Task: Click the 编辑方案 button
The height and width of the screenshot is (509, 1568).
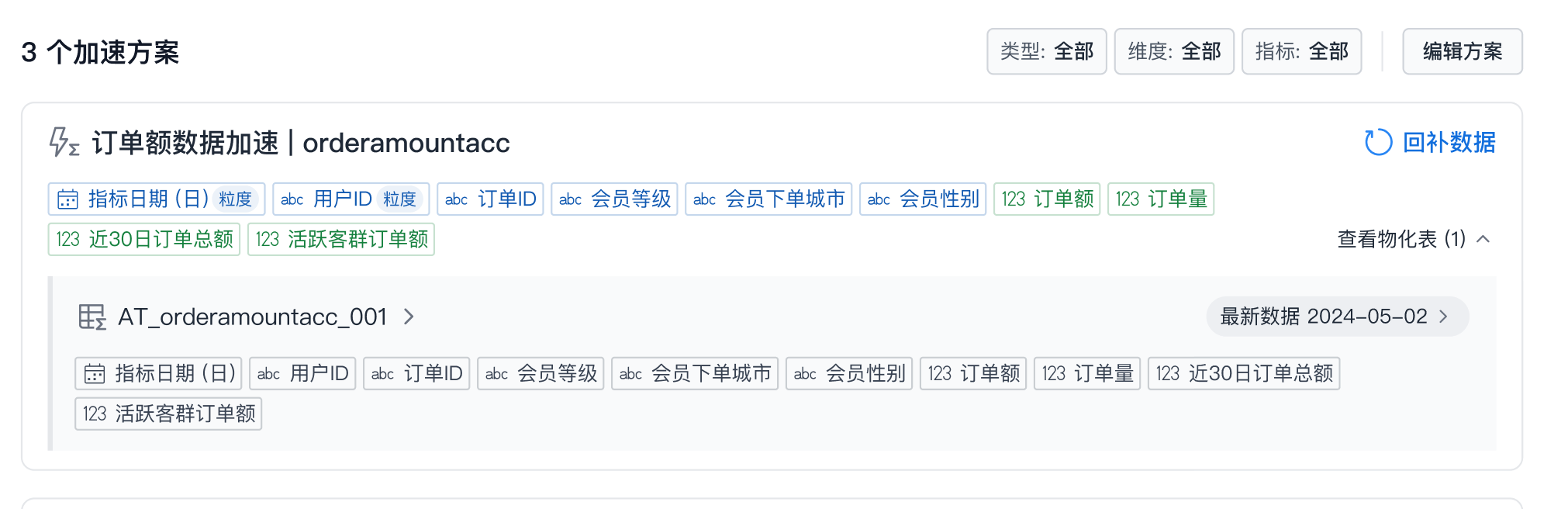Action: click(x=1462, y=52)
